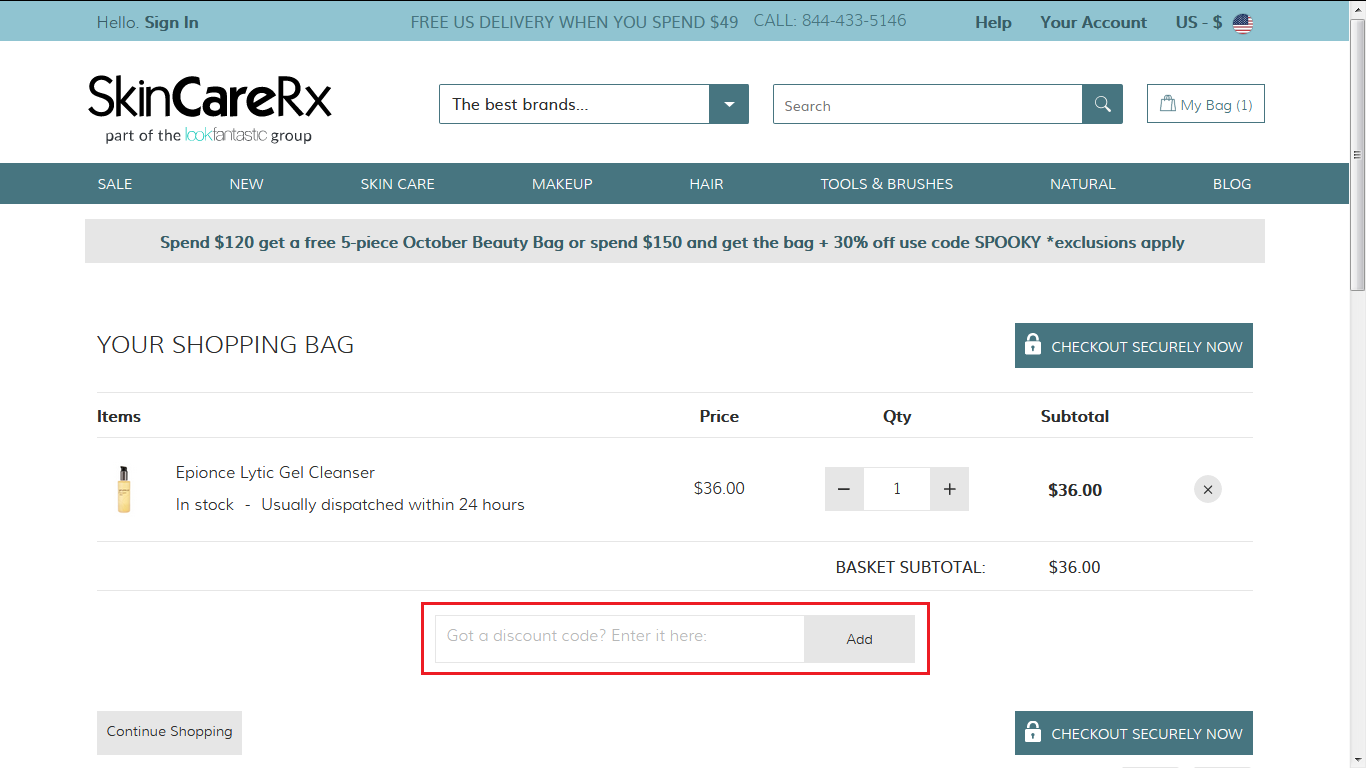Open Epionce Lytic Gel Cleanser product link
This screenshot has height=768, width=1366.
275,472
